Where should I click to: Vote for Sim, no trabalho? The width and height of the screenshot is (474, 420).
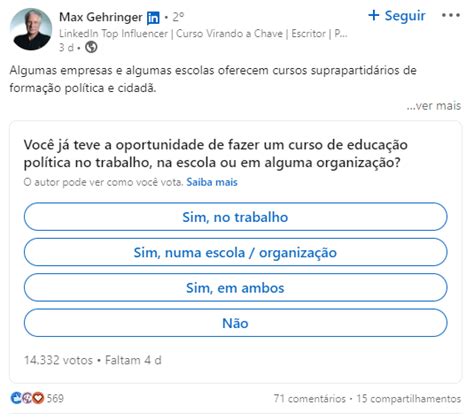pos(235,217)
